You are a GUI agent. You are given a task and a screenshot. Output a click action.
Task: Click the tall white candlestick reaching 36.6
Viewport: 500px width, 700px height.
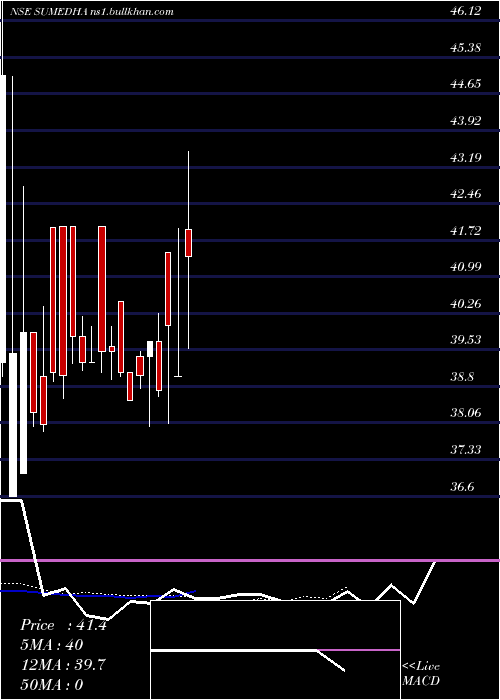click(13, 425)
